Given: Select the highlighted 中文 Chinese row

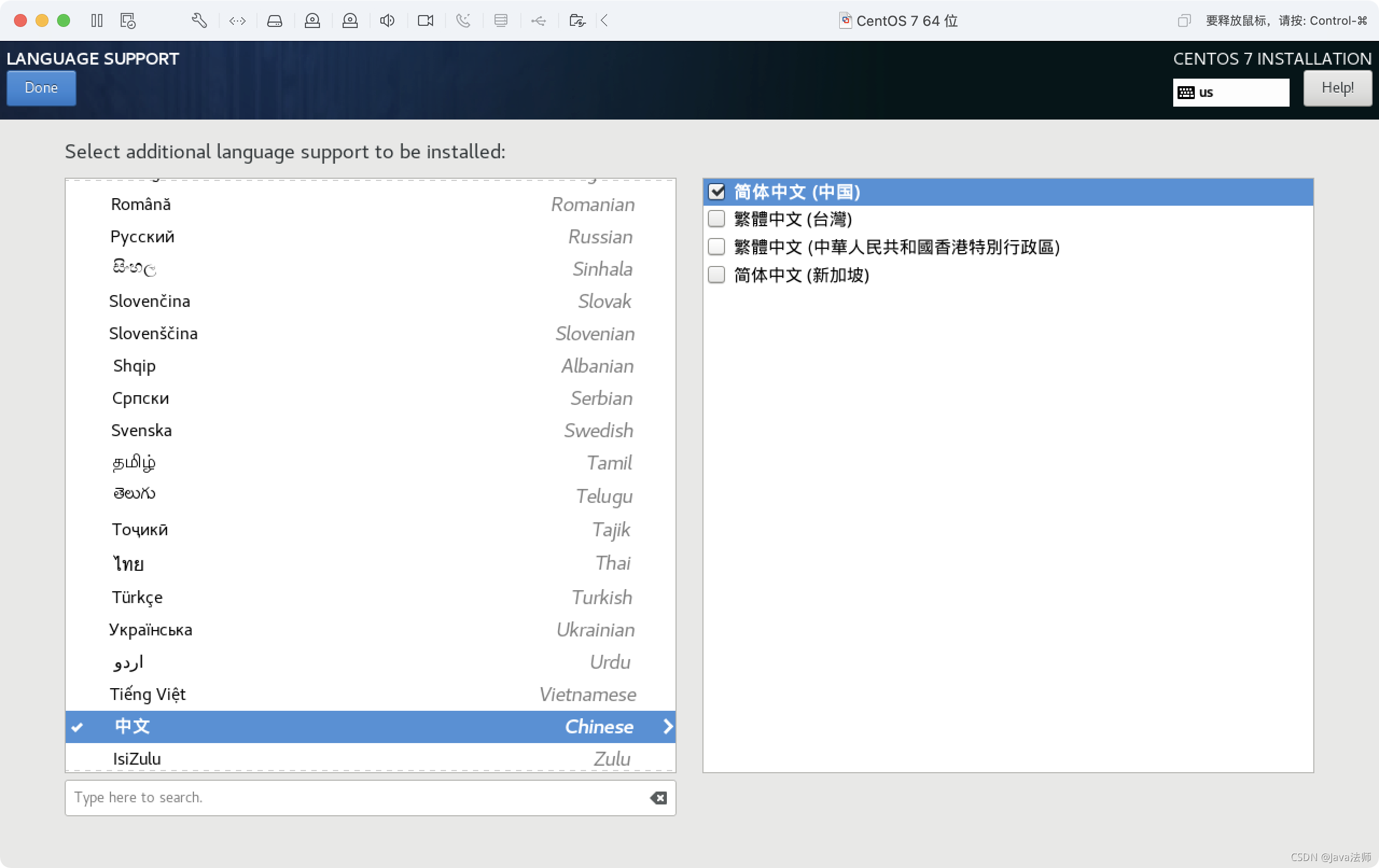Looking at the screenshot, I should 371,726.
